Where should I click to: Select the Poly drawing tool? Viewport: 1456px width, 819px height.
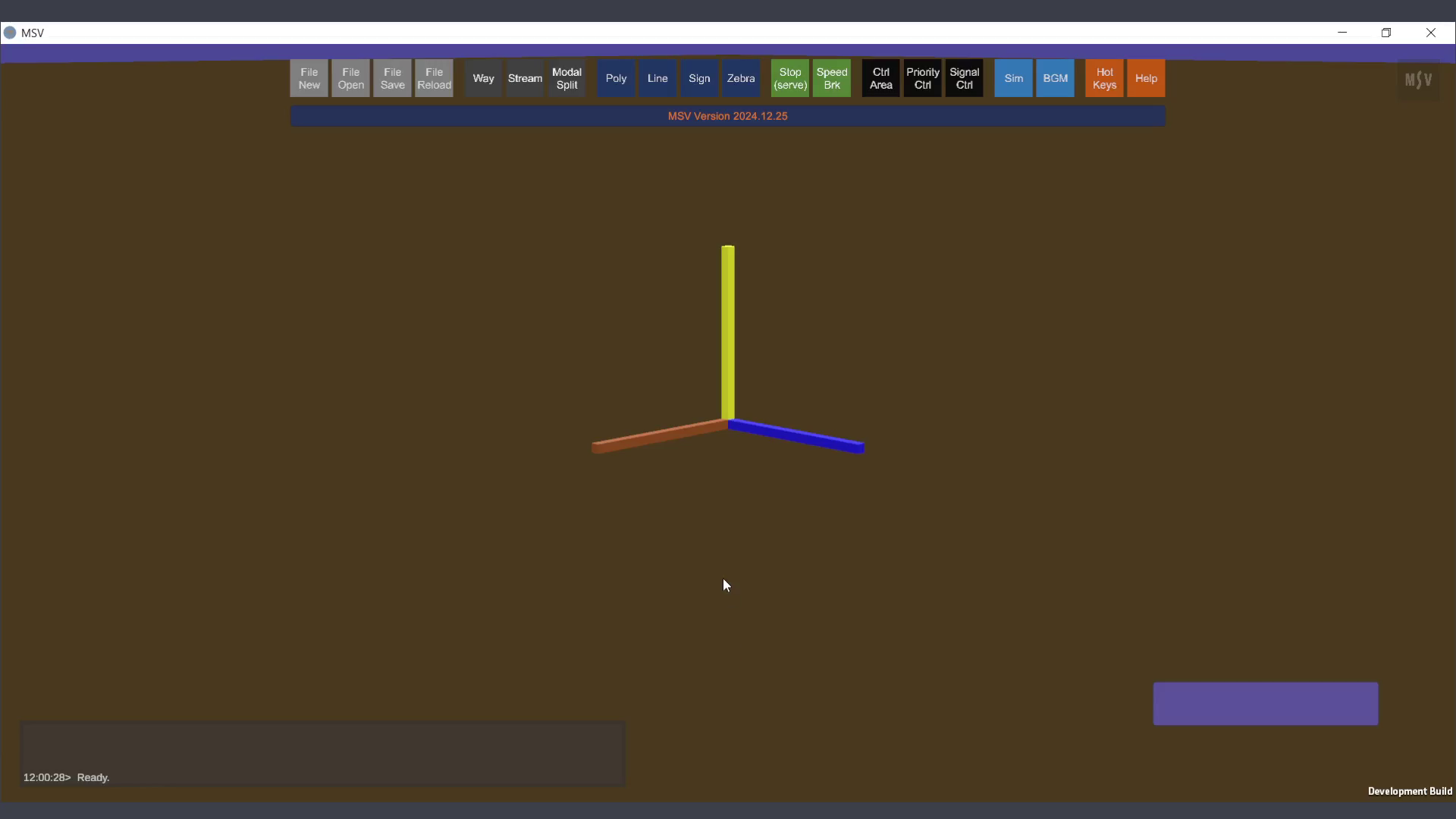pyautogui.click(x=616, y=78)
